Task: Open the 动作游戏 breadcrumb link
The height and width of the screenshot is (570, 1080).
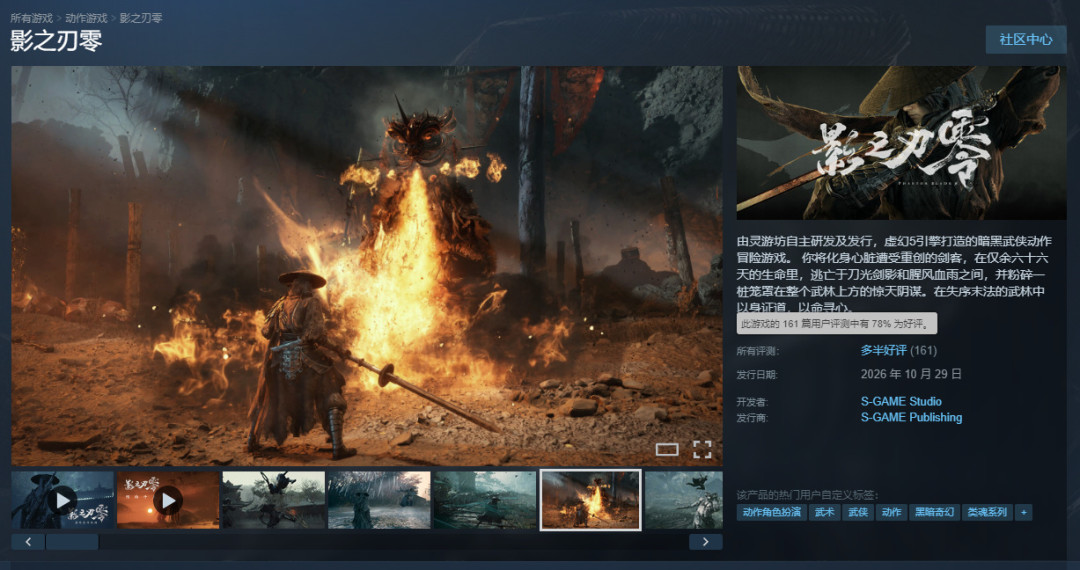Action: tap(86, 18)
